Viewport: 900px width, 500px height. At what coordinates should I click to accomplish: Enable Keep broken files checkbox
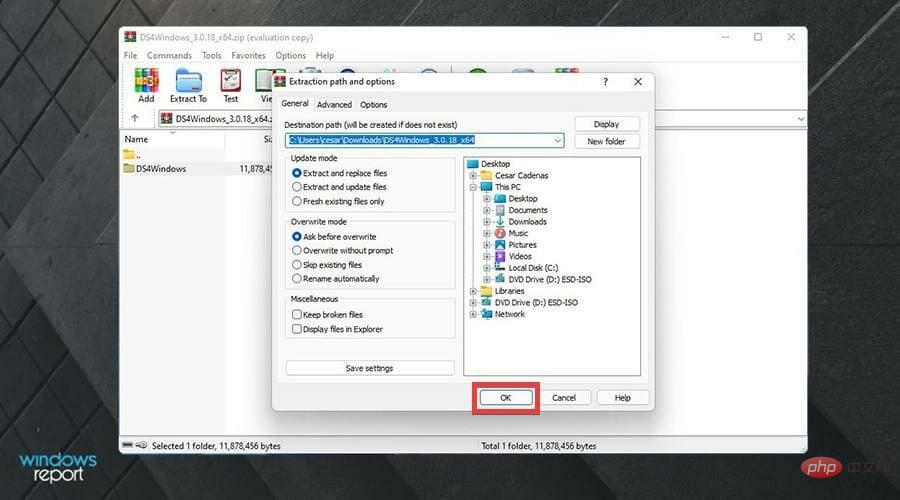(x=297, y=315)
